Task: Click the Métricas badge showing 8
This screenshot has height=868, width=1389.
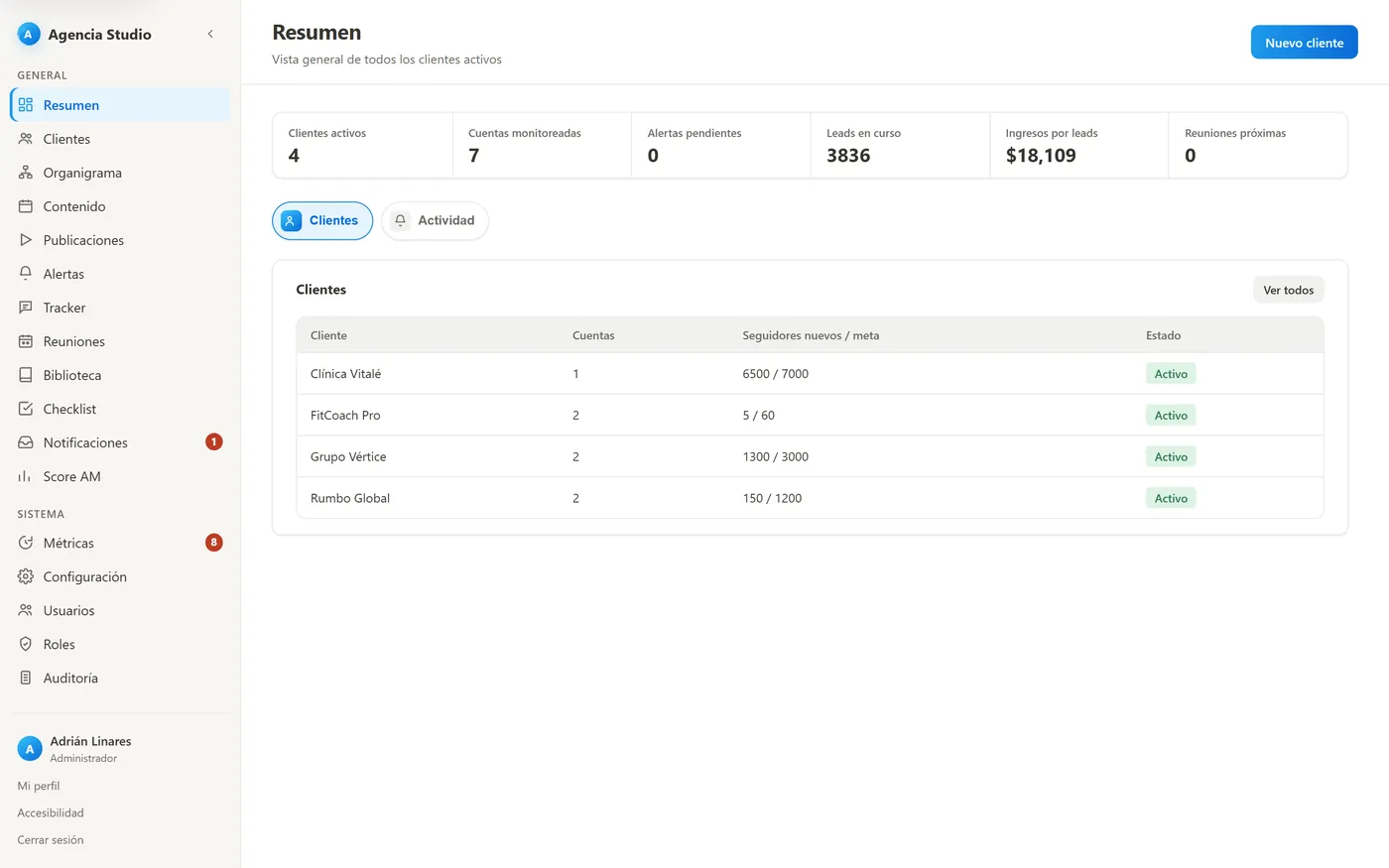Action: click(x=214, y=542)
